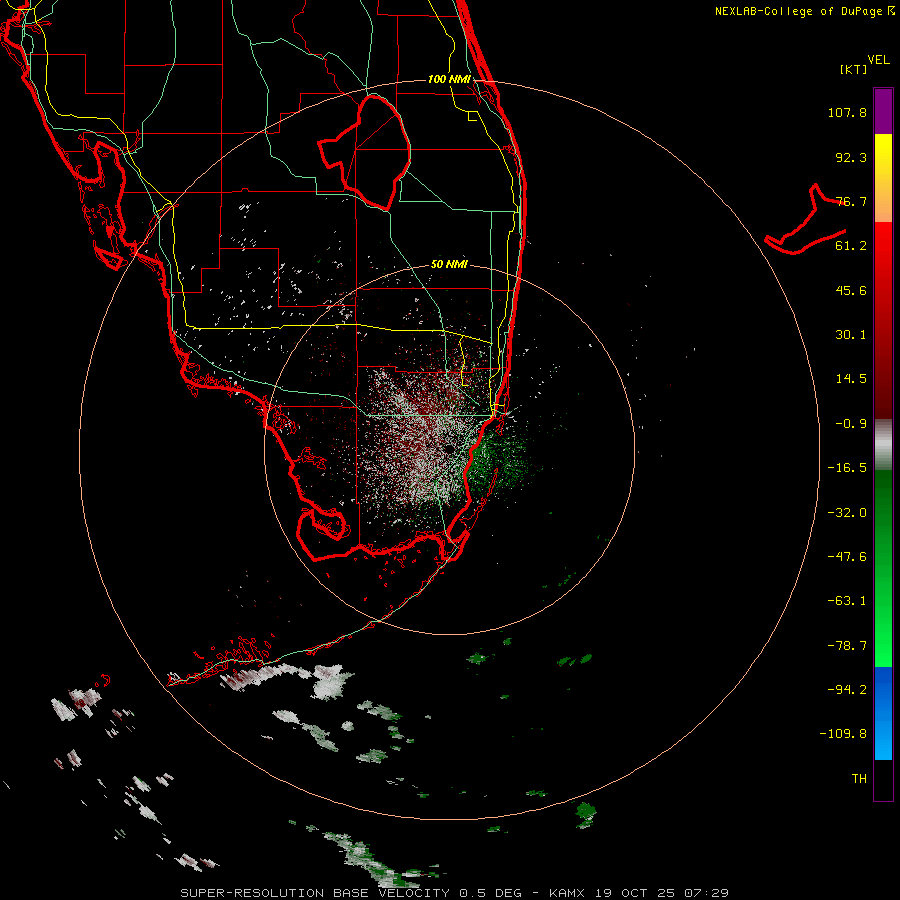Click the 14.5 velocity scale value
Viewport: 900px width, 900px height.
point(851,379)
